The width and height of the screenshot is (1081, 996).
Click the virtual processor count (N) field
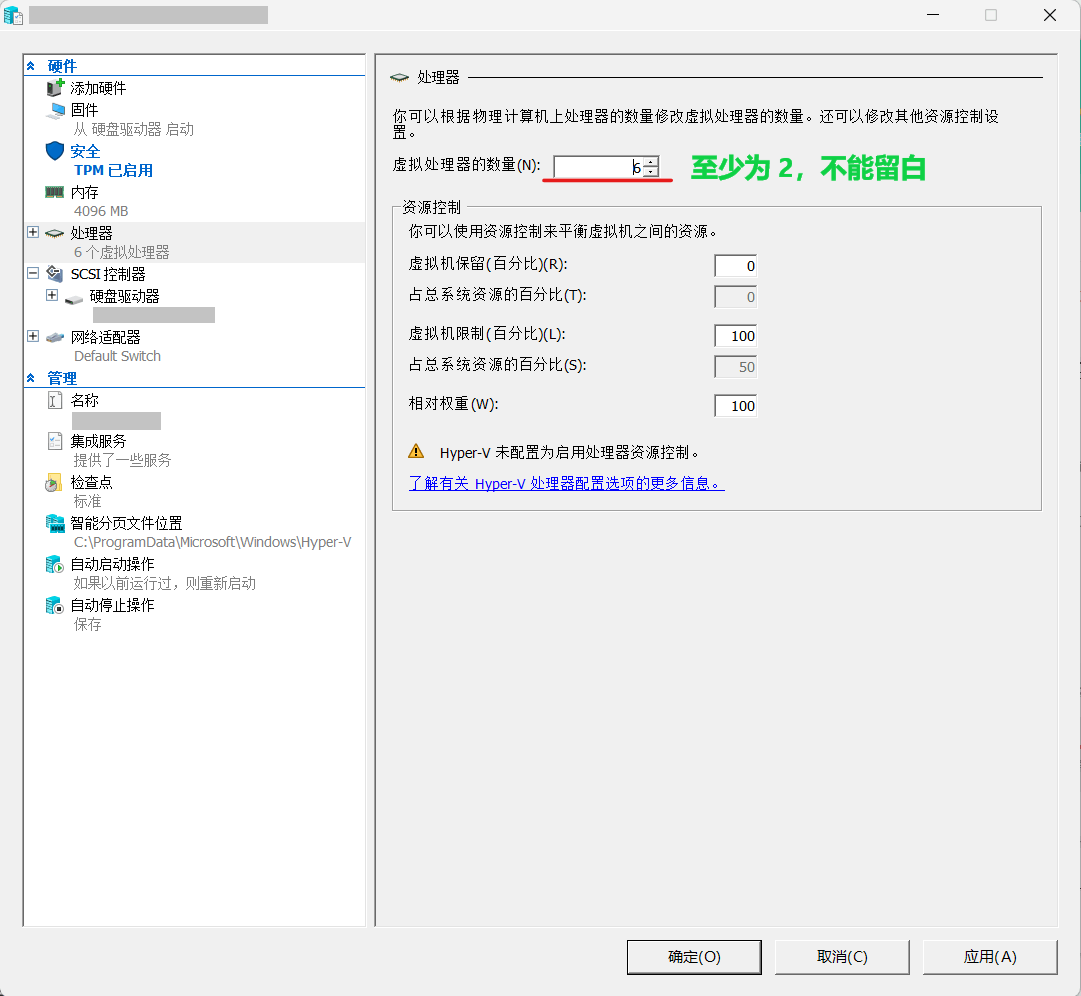[x=598, y=167]
